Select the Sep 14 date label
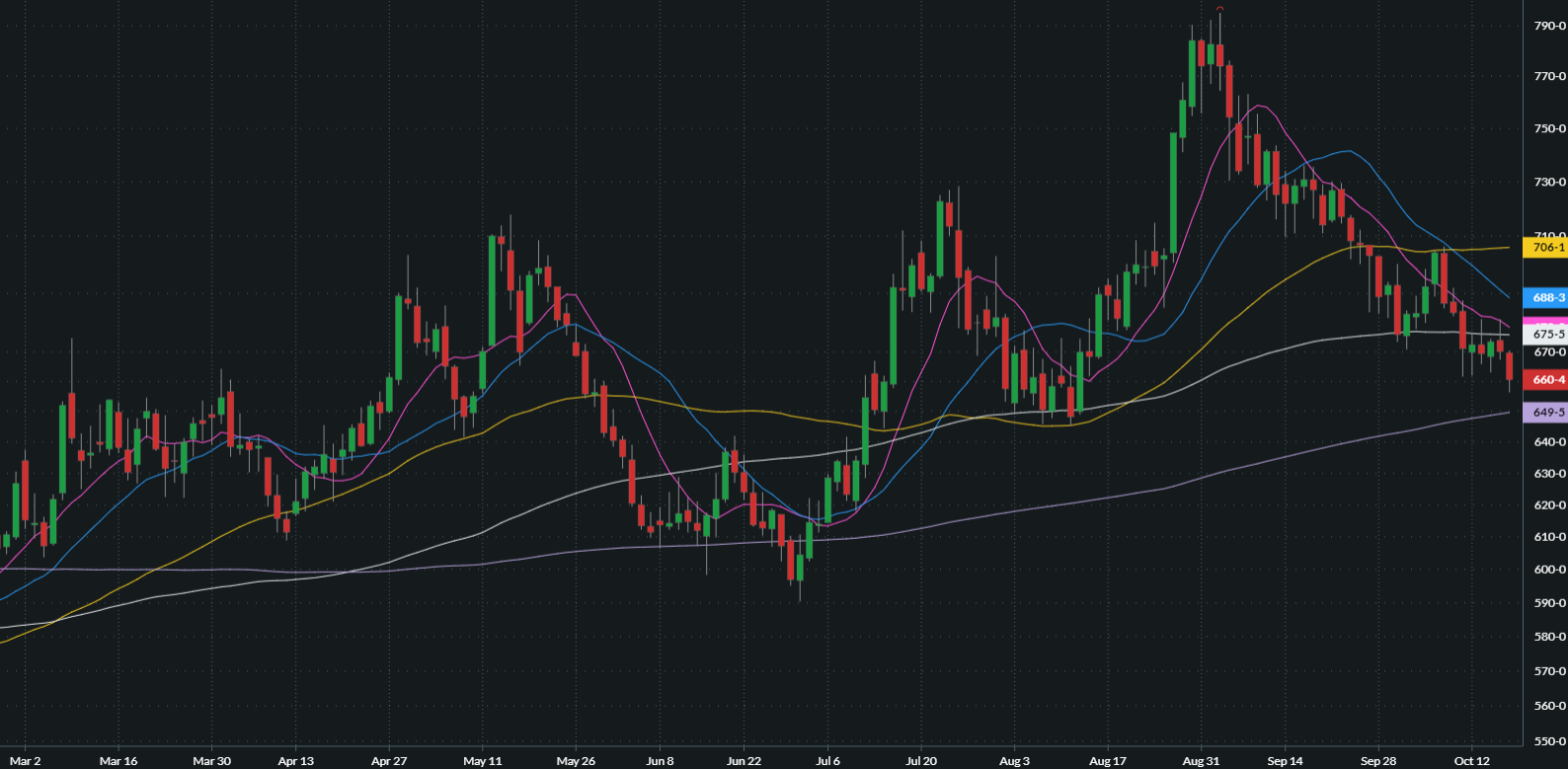Screen dimensions: 1568x769 pos(1285,761)
